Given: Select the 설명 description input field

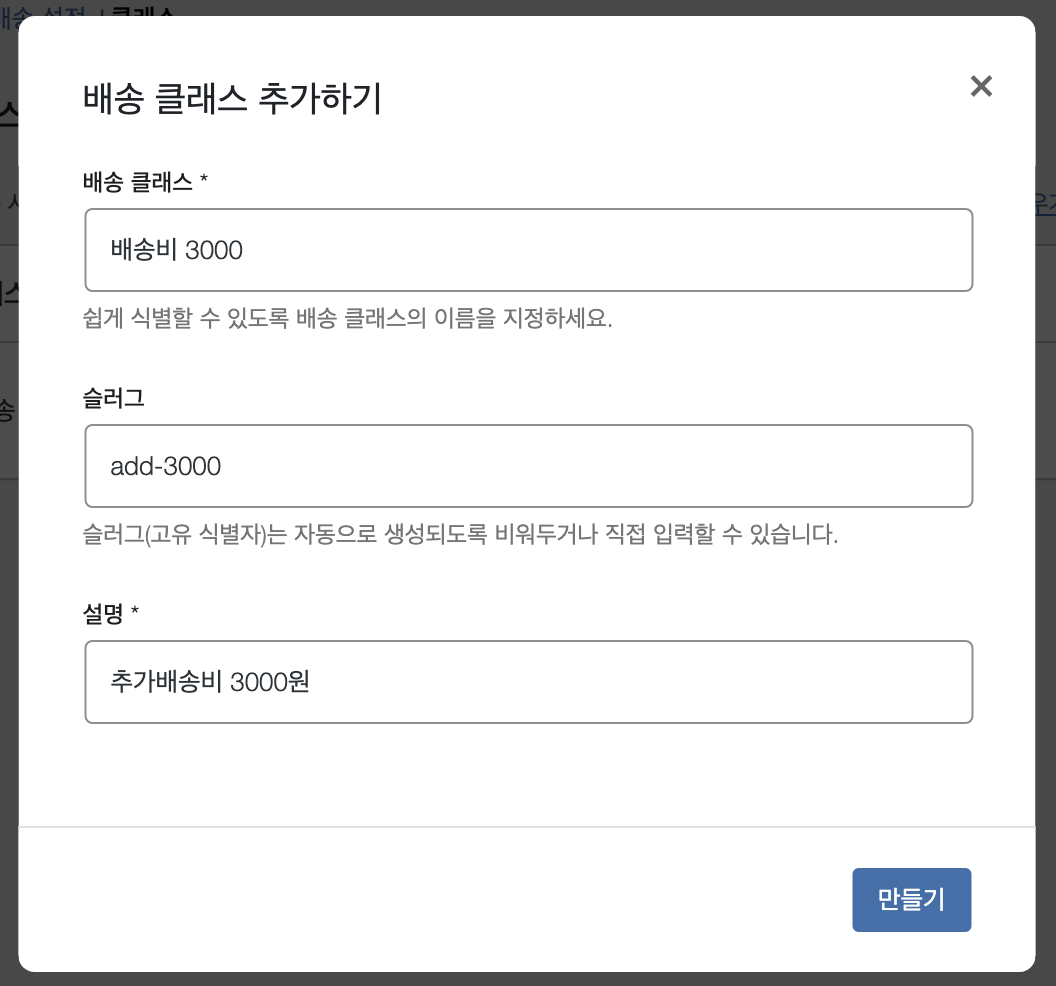Looking at the screenshot, I should coord(529,682).
